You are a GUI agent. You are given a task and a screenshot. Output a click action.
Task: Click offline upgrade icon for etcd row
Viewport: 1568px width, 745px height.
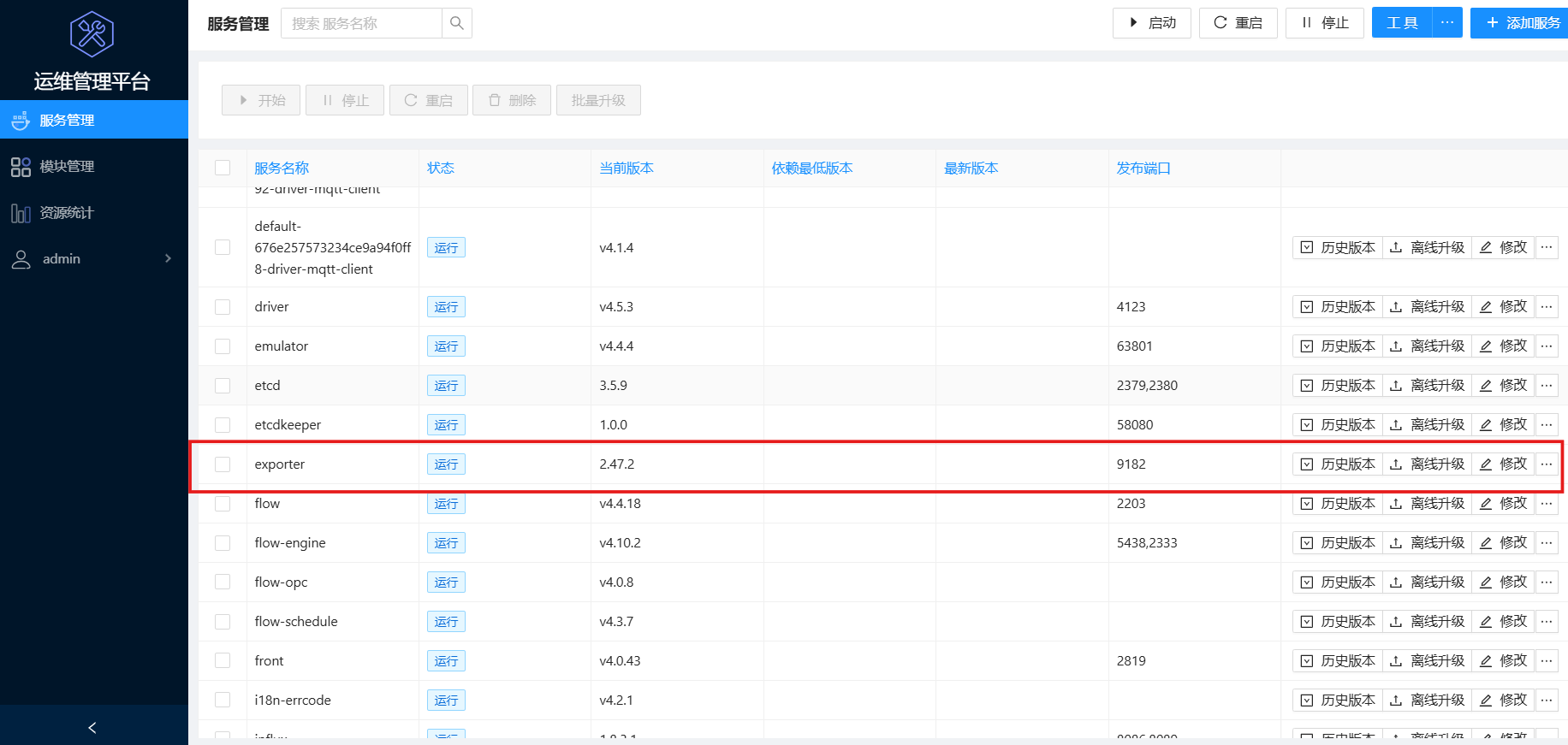tap(1396, 386)
